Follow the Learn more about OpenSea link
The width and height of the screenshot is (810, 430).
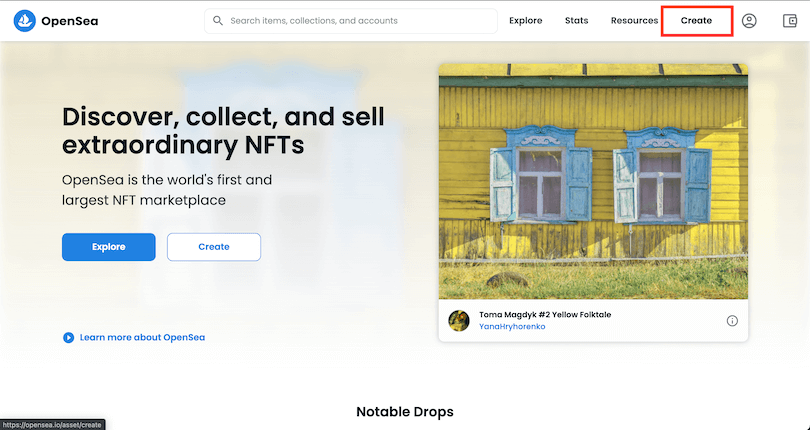coord(142,338)
